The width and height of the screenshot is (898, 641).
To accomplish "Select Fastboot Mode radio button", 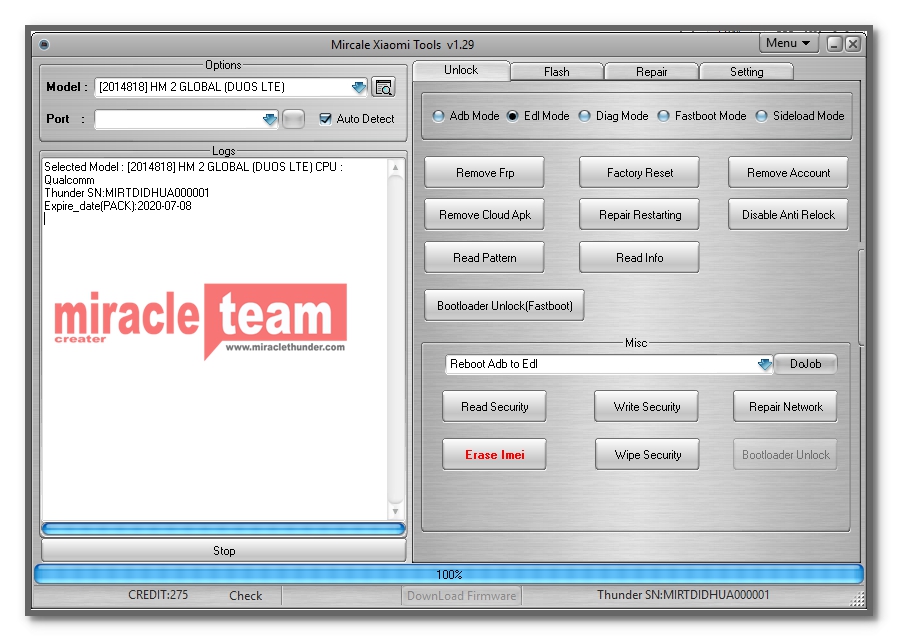I will pos(663,116).
